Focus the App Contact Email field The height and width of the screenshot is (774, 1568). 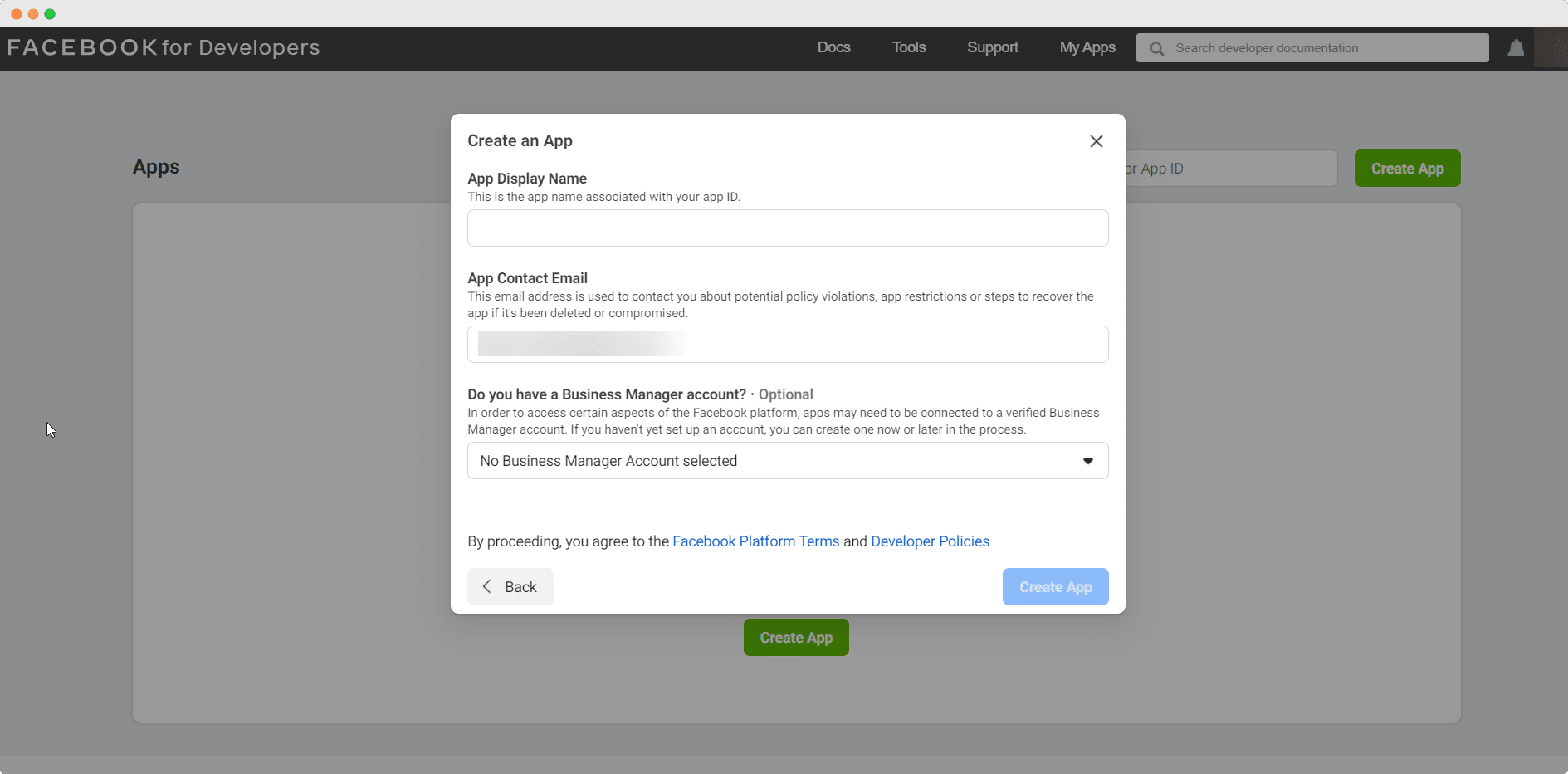(x=788, y=344)
